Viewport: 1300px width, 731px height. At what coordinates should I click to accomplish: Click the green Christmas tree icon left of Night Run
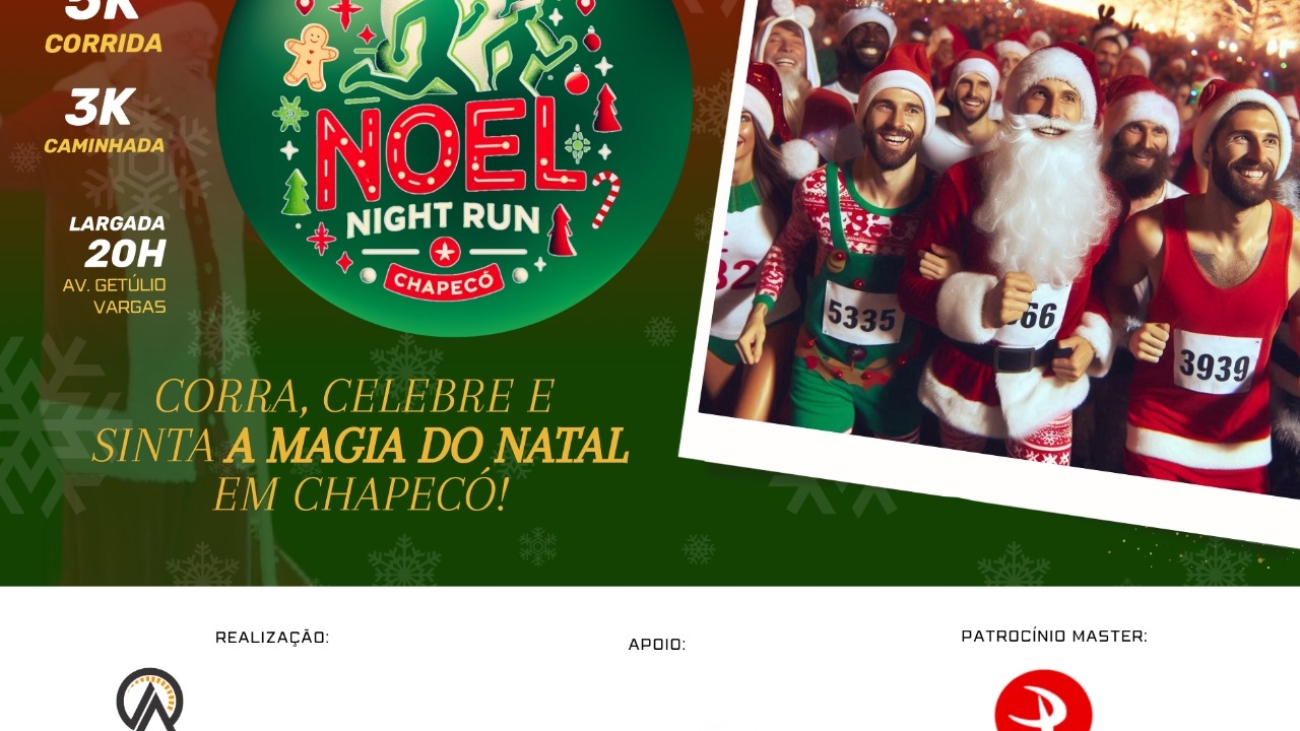pos(296,192)
